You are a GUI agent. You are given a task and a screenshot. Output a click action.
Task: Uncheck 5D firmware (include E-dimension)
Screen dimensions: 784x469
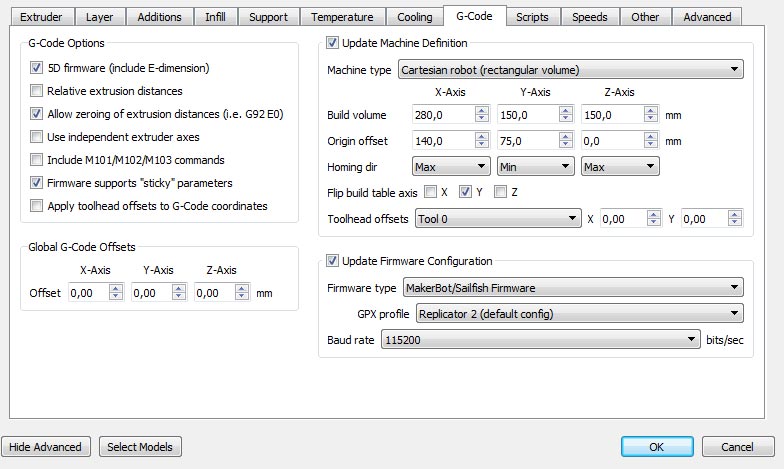(36, 68)
